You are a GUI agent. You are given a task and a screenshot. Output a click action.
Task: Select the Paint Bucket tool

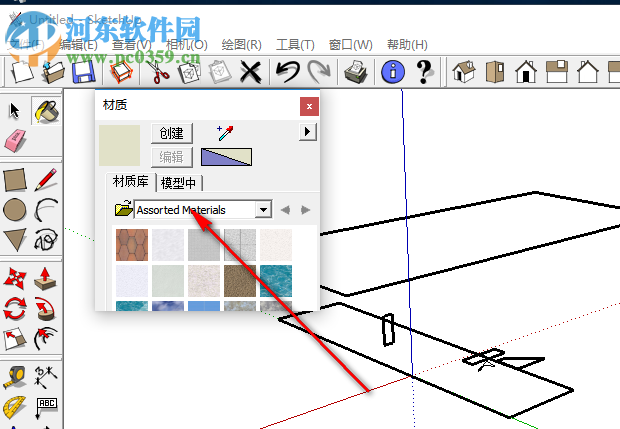point(46,111)
